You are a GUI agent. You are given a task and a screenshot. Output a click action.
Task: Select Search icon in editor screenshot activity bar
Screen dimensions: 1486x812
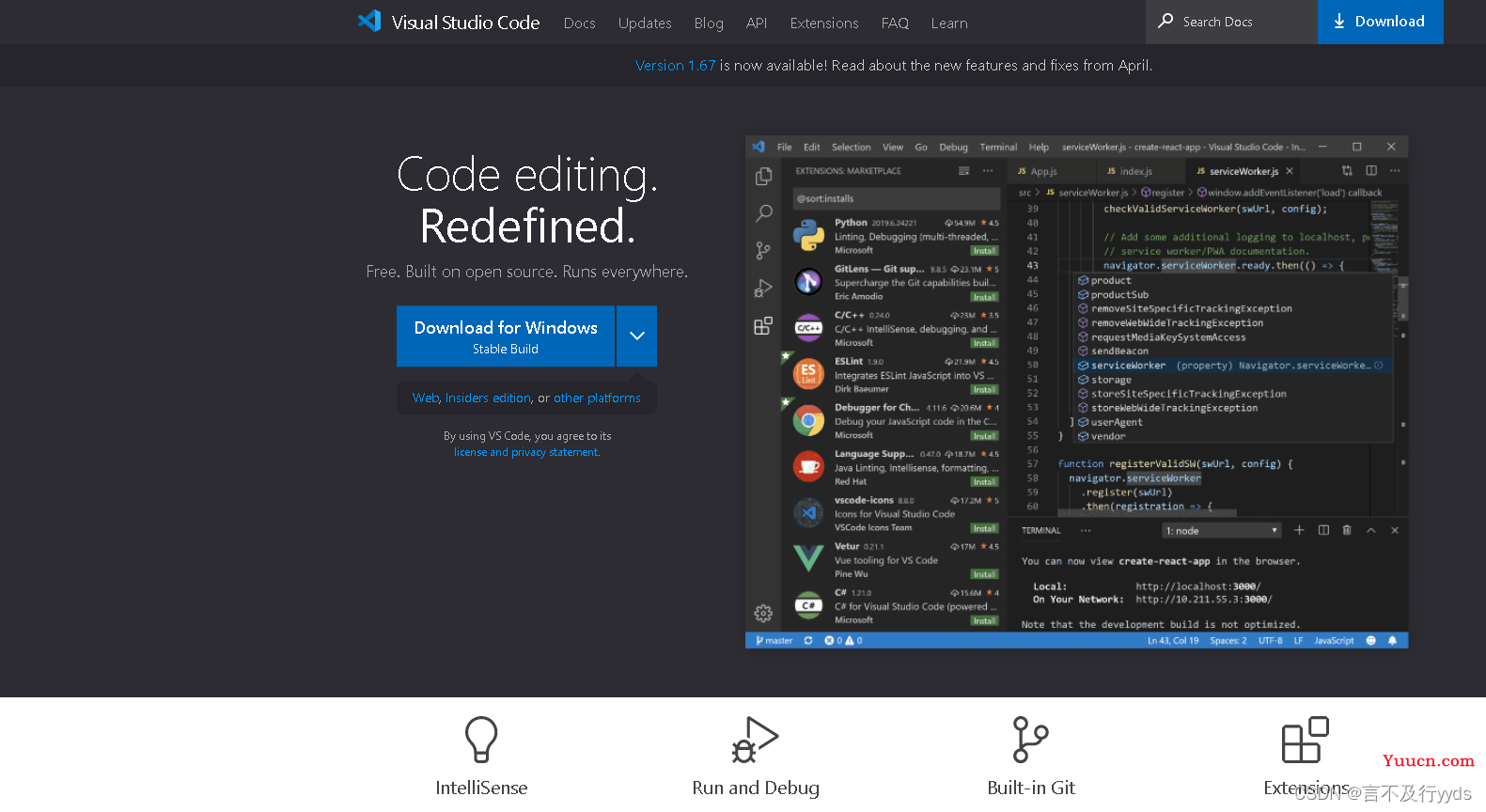point(763,213)
